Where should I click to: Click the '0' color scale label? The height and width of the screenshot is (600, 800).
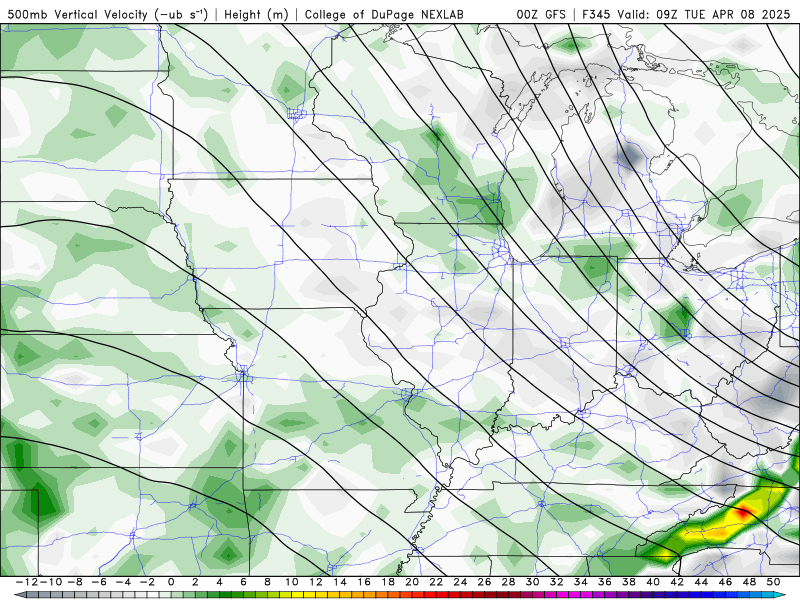coord(171,582)
